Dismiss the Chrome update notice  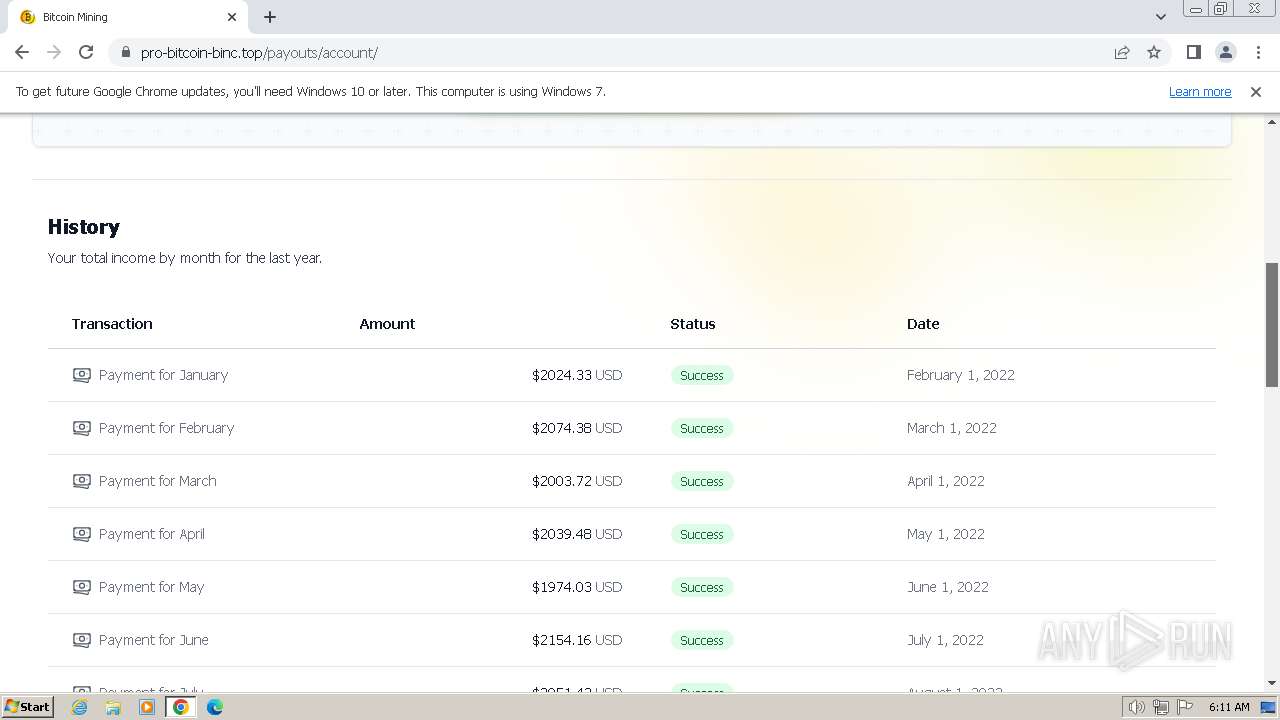pos(1256,92)
